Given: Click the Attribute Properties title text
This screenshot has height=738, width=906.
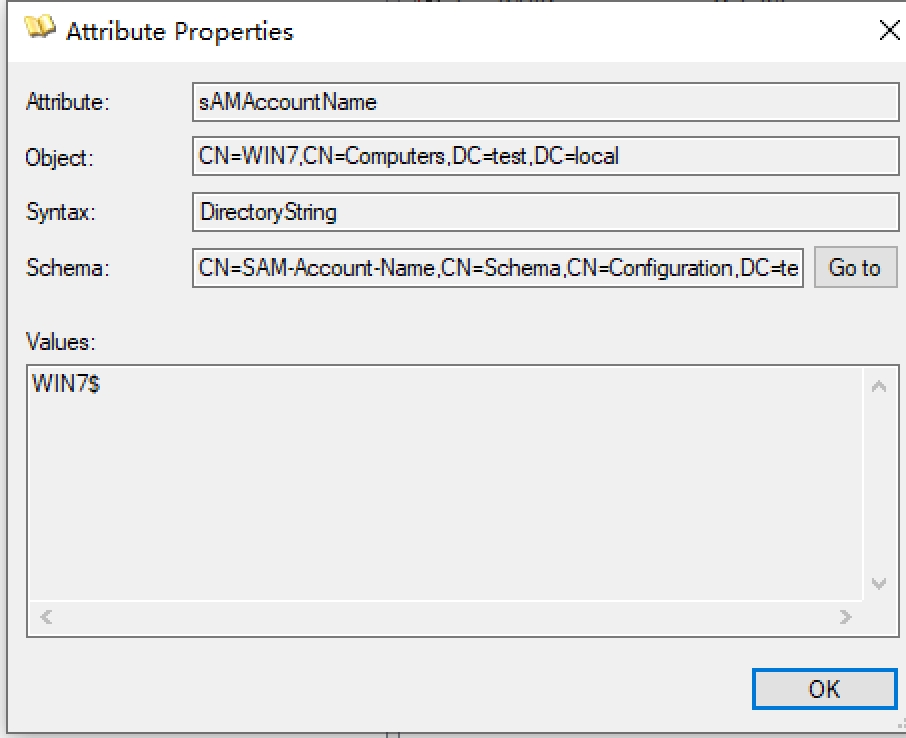Looking at the screenshot, I should pyautogui.click(x=180, y=31).
